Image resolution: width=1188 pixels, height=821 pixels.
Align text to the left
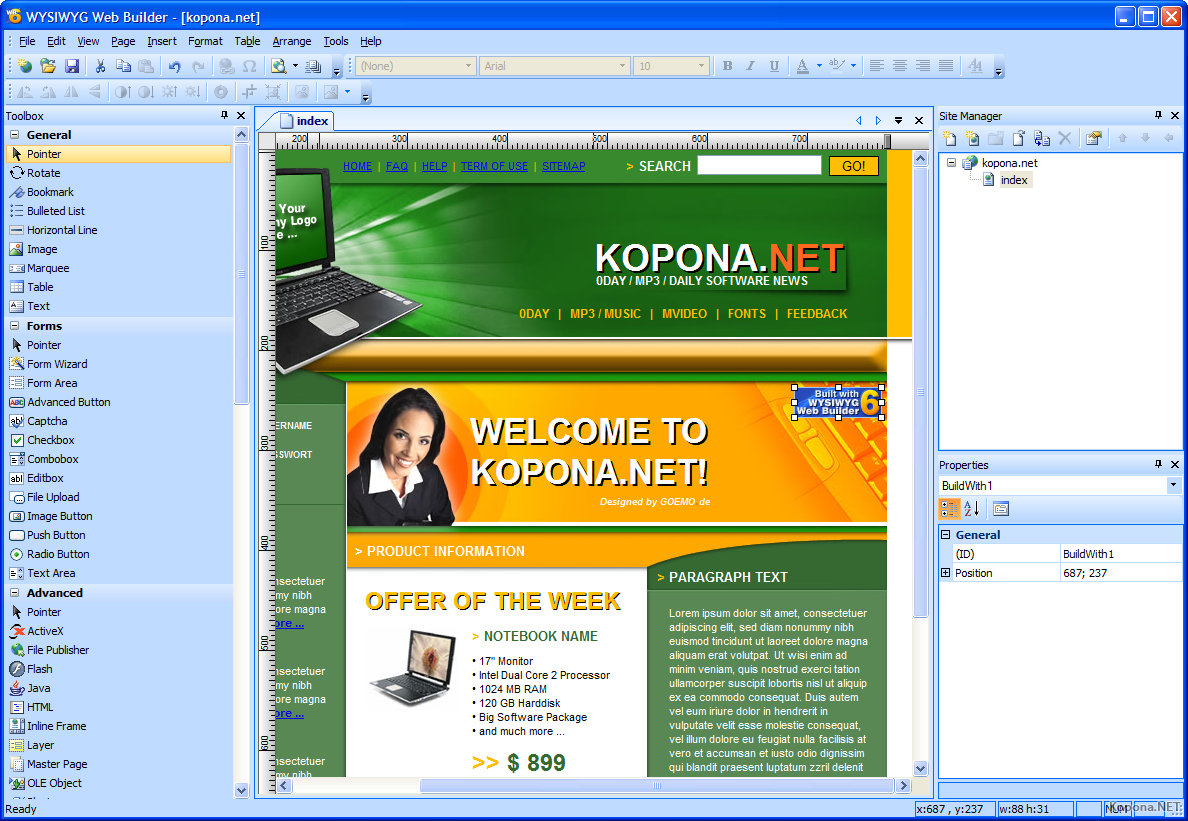(877, 66)
